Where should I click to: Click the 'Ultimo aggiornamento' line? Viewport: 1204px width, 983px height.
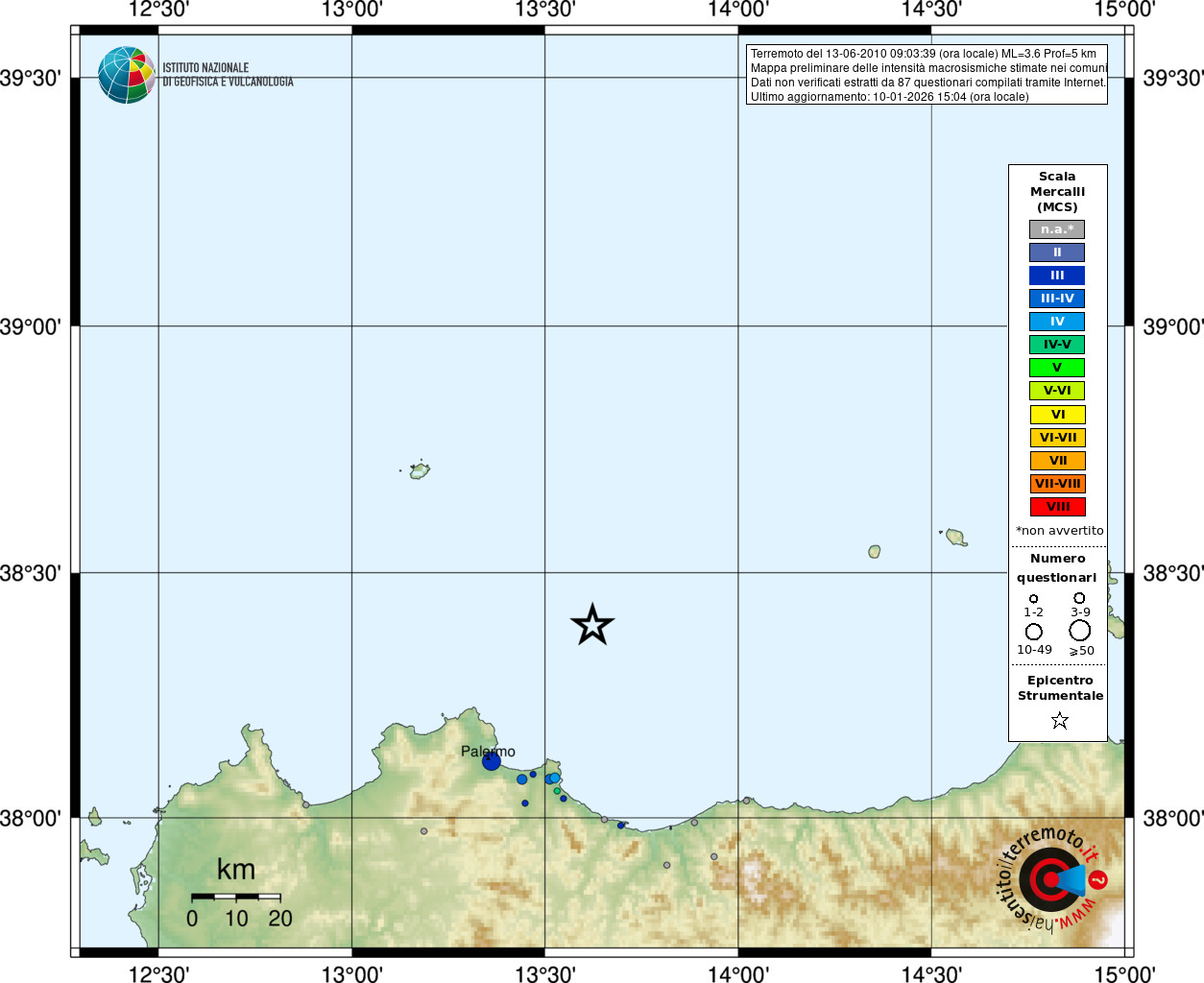click(x=890, y=97)
